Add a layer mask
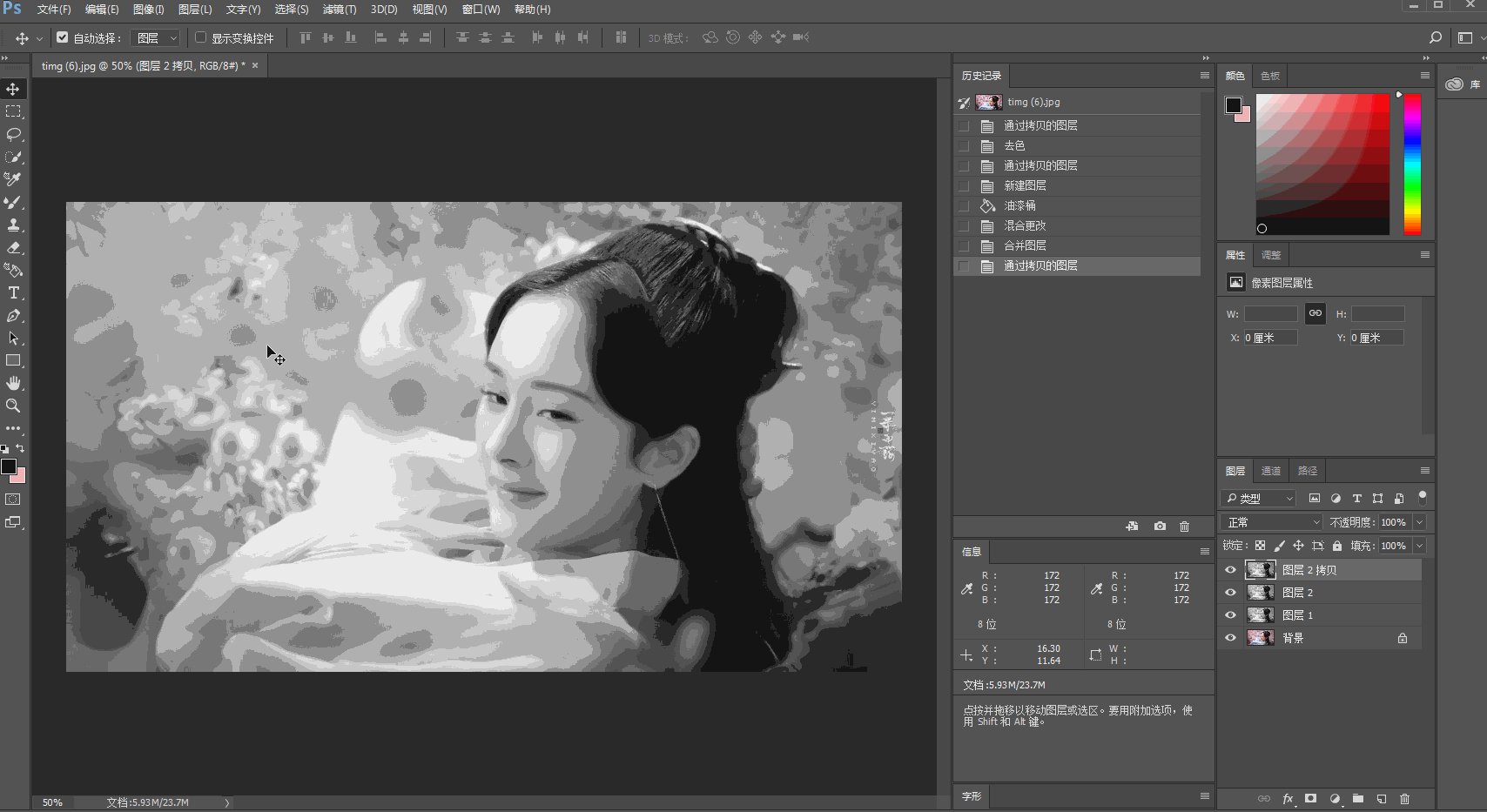The width and height of the screenshot is (1487, 812). coord(1311,798)
